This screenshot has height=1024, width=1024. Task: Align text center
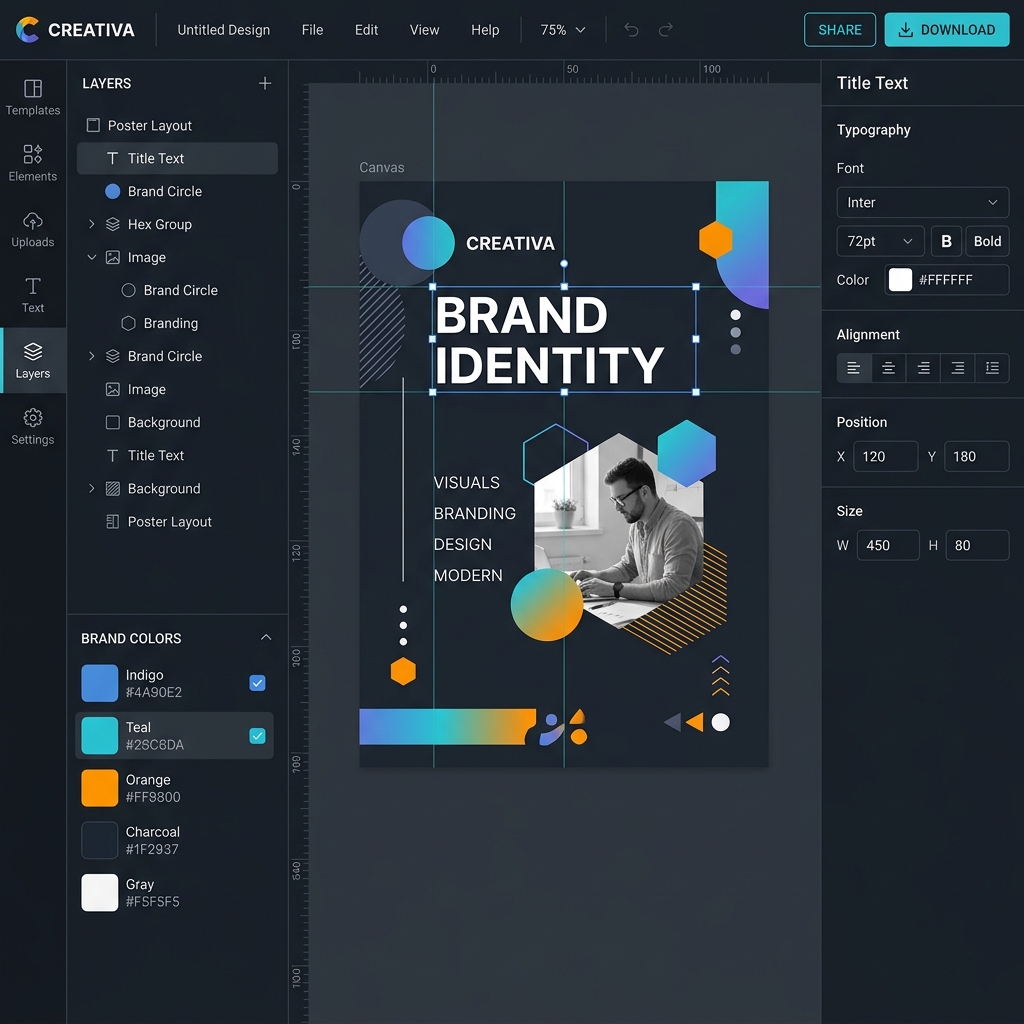pyautogui.click(x=888, y=368)
